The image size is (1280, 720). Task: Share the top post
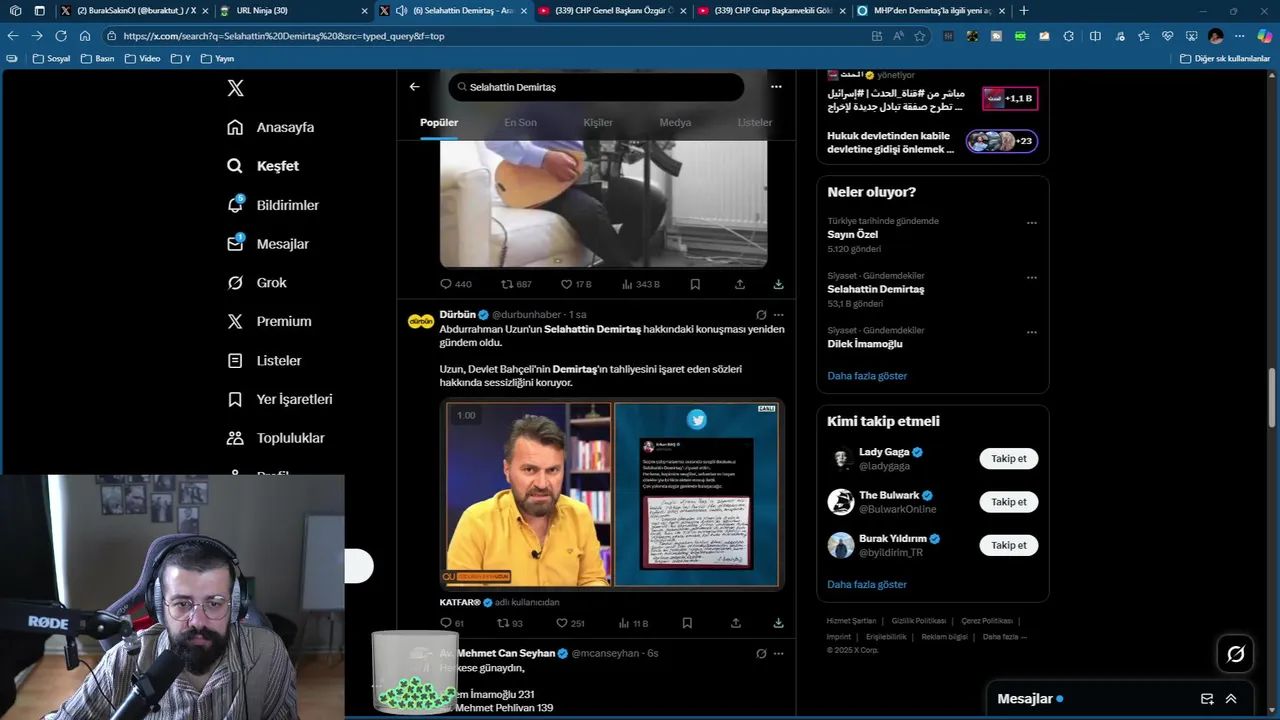tap(740, 284)
